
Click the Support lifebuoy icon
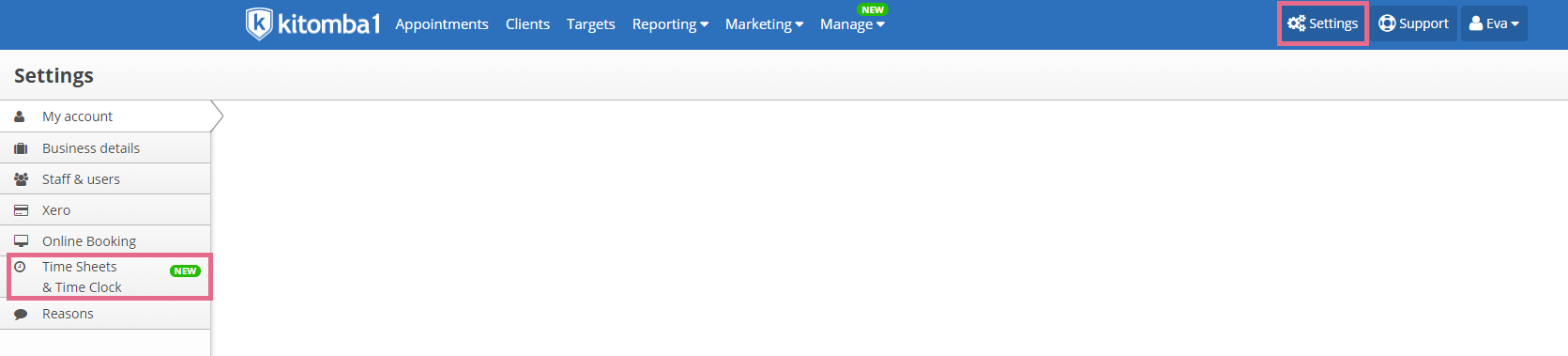pyautogui.click(x=1387, y=23)
